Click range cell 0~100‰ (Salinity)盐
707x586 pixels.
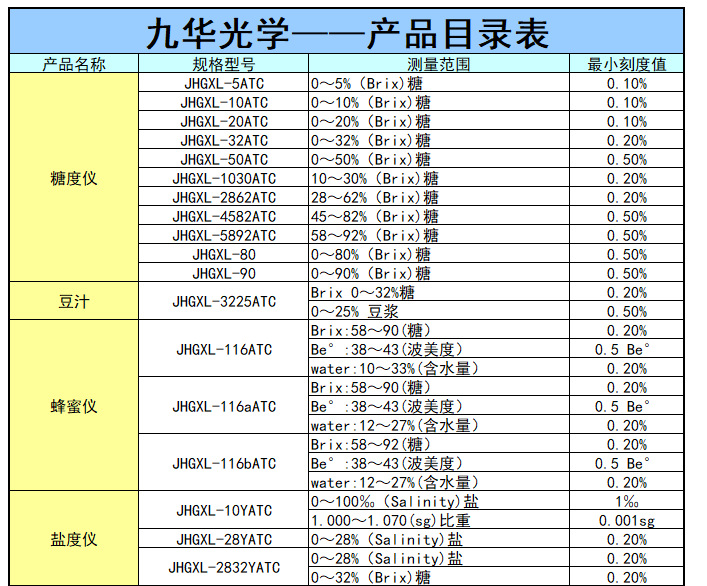[x=439, y=501]
